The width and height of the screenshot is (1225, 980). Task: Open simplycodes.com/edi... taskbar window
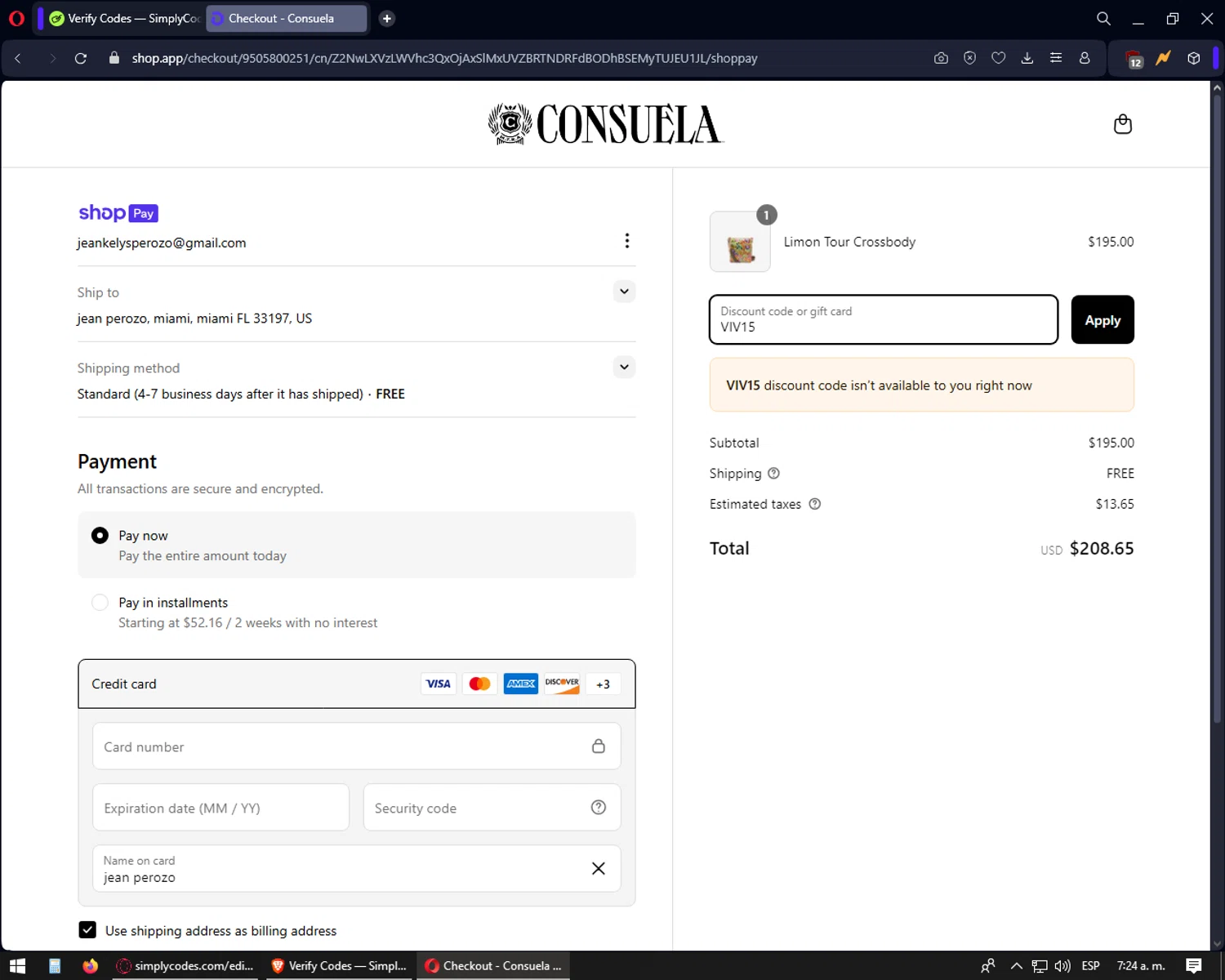185,966
